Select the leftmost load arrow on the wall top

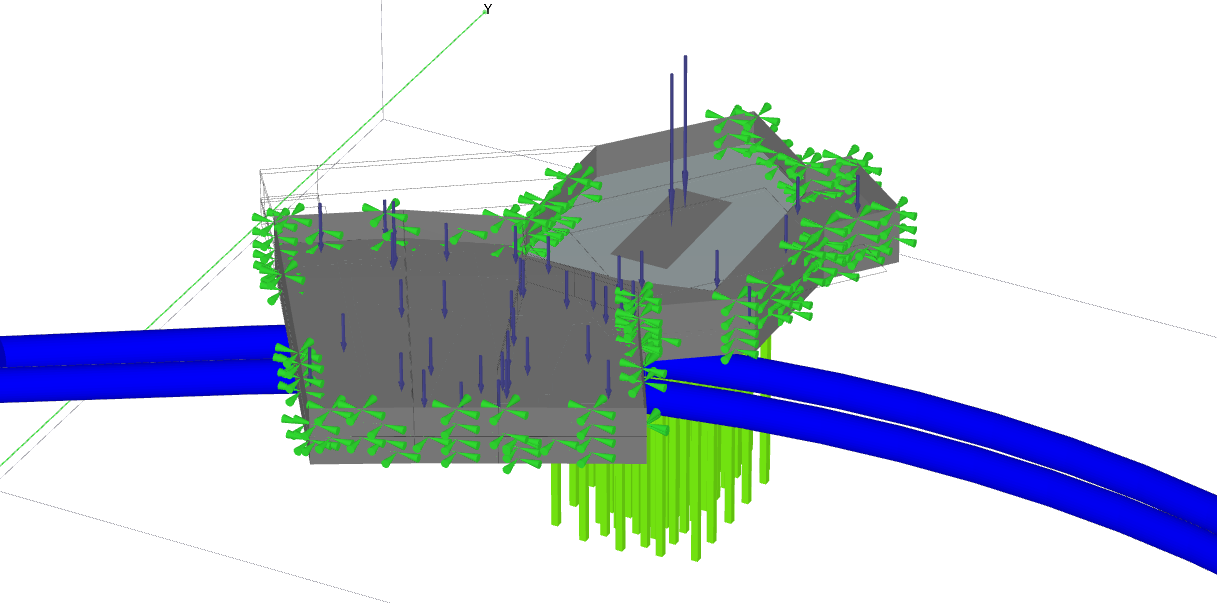[x=320, y=225]
